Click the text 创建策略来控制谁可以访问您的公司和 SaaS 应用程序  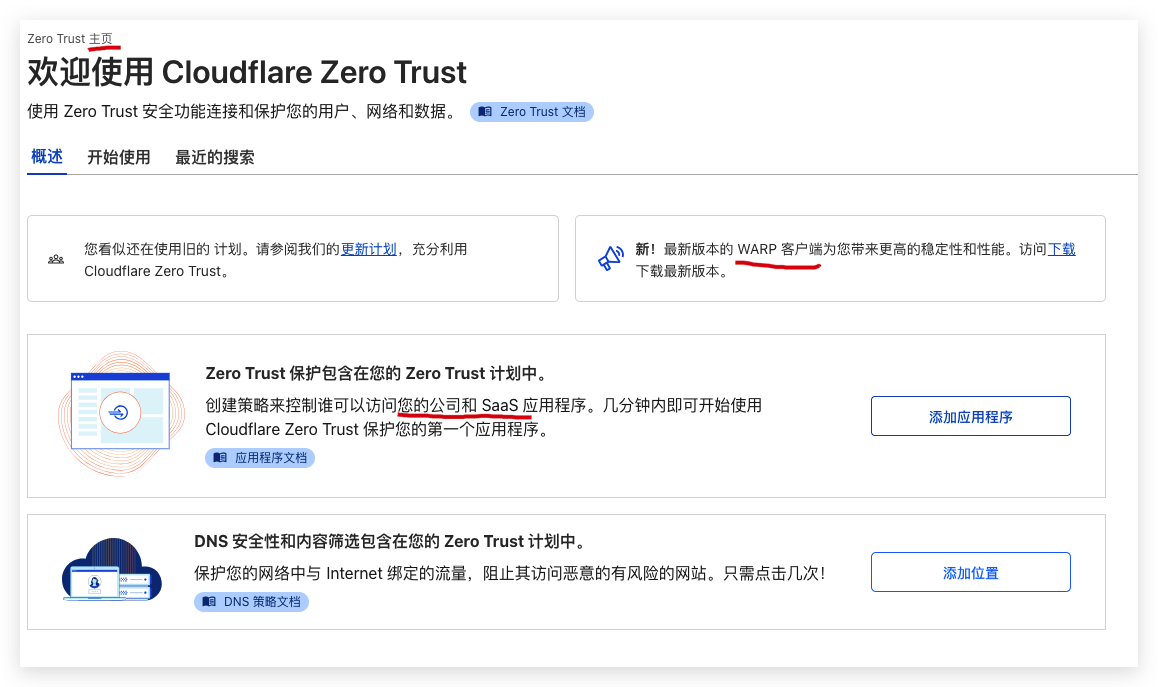(395, 406)
